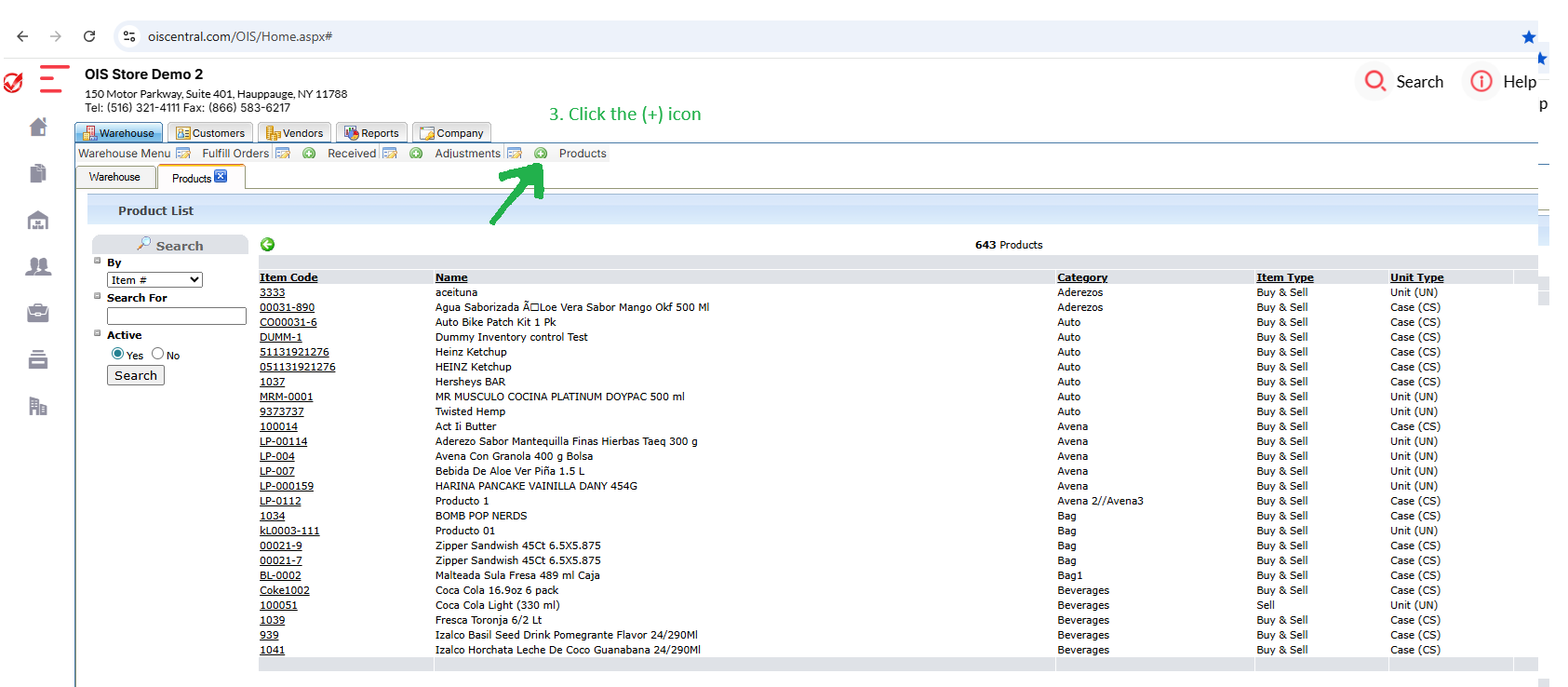Go back in browser history
This screenshot has height=687, width=1568.
pyautogui.click(x=22, y=36)
